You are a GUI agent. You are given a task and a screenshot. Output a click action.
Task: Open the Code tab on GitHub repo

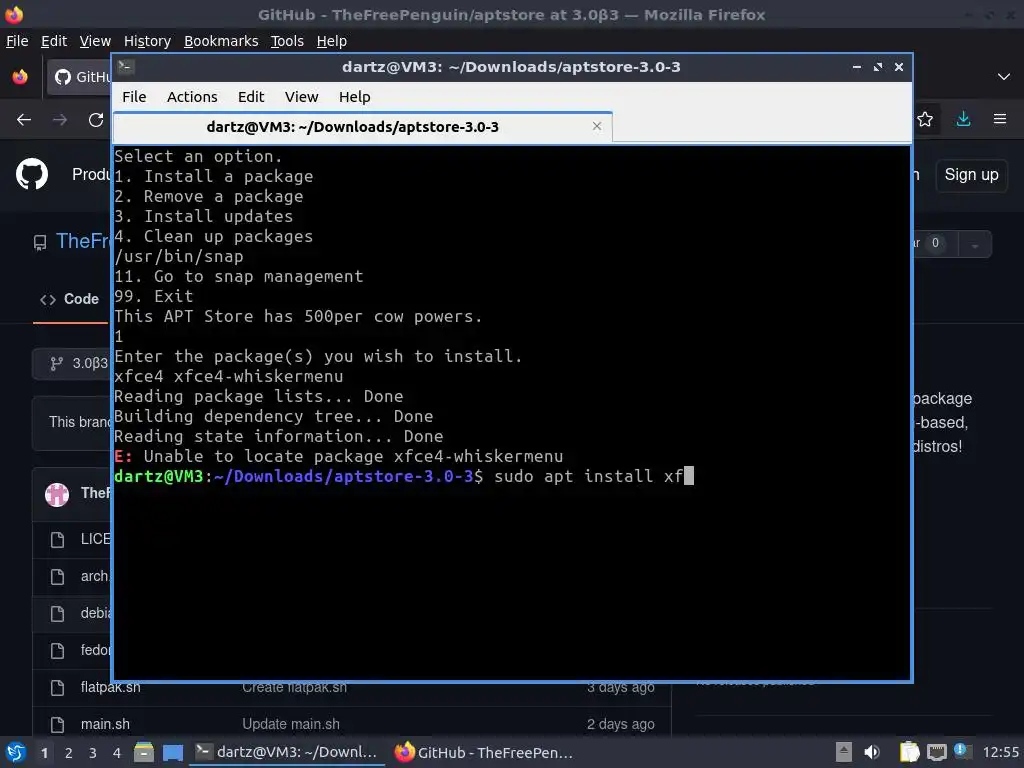[x=69, y=299]
